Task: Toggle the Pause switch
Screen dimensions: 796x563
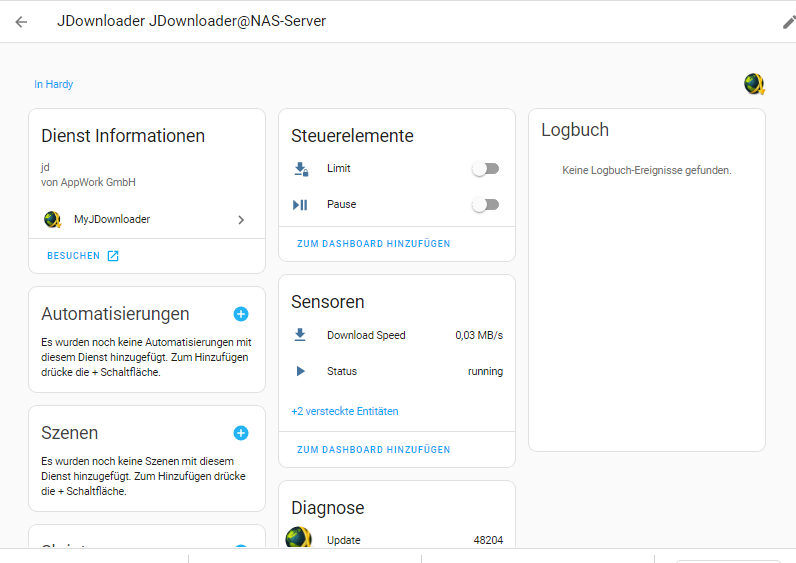Action: 485,205
